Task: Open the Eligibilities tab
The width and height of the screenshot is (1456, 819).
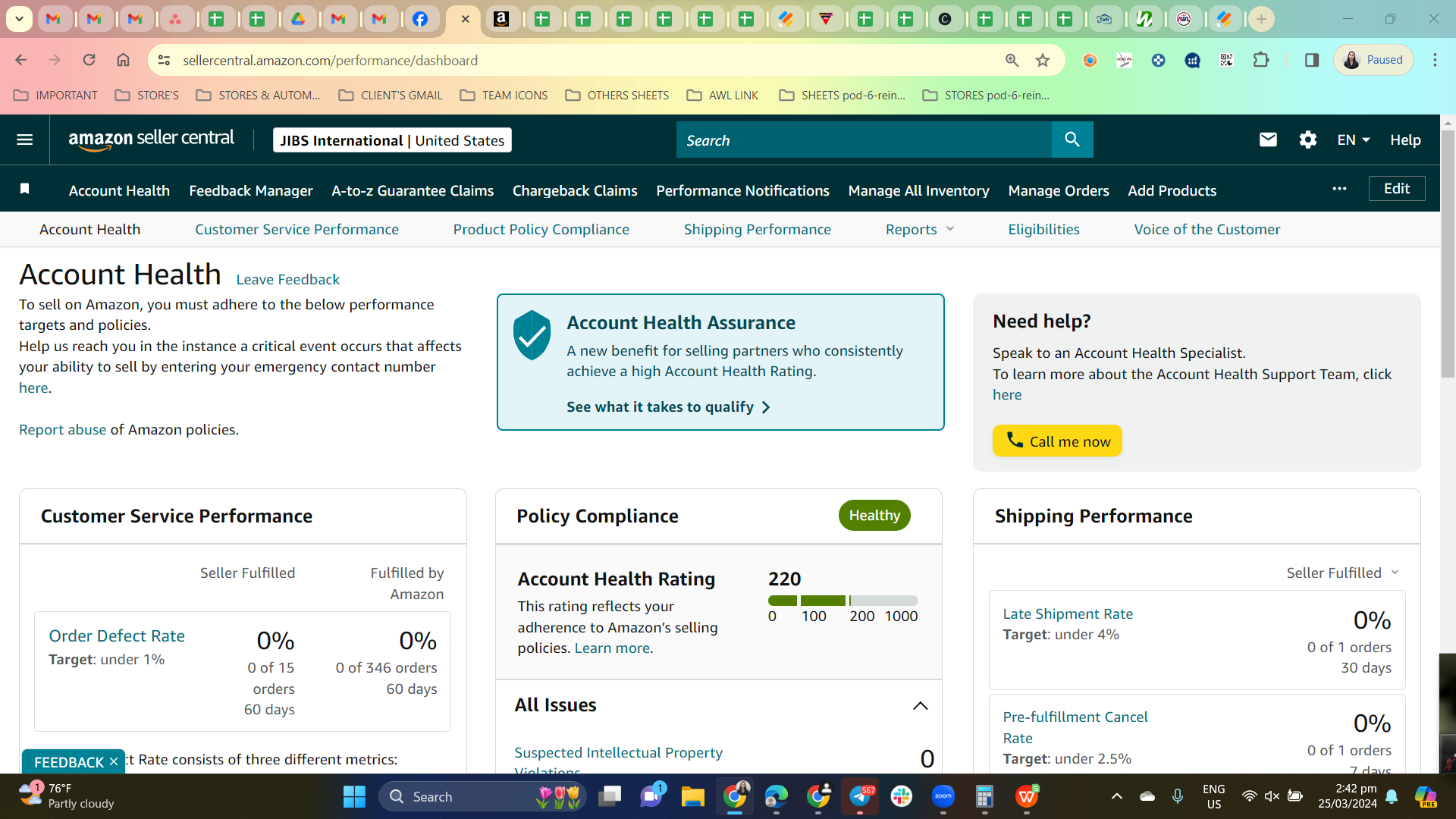Action: tap(1043, 229)
